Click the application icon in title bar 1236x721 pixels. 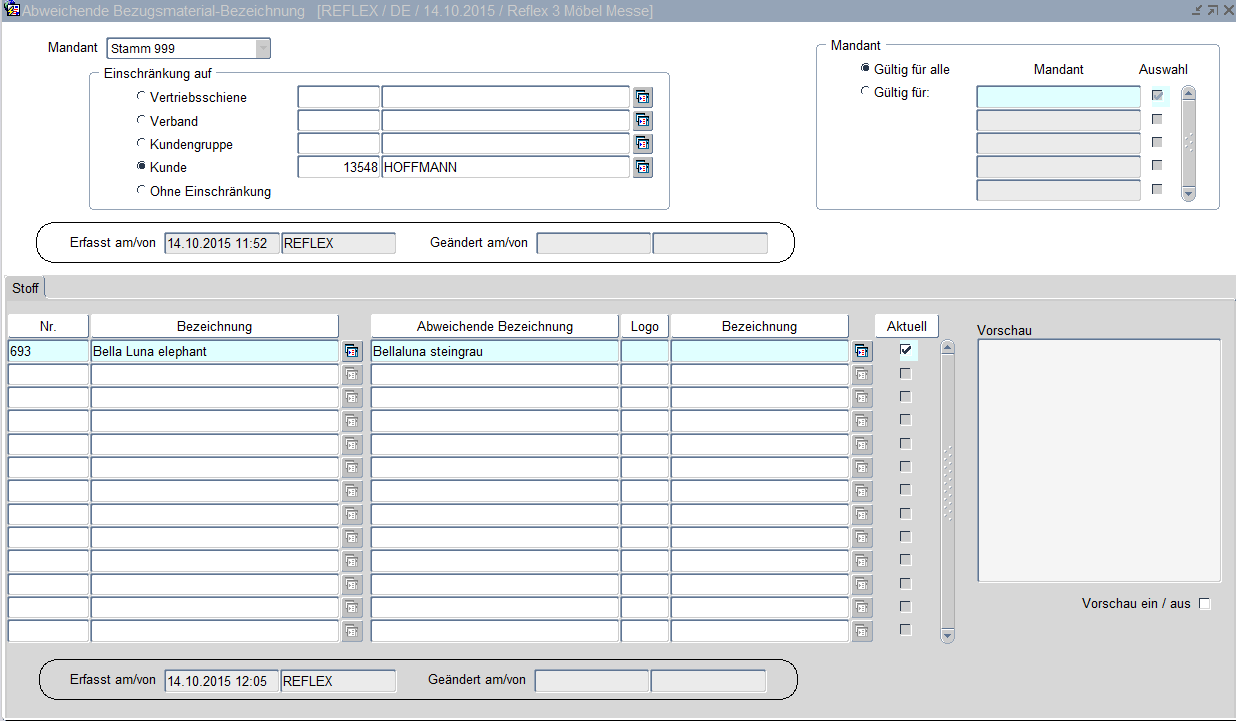coord(12,11)
